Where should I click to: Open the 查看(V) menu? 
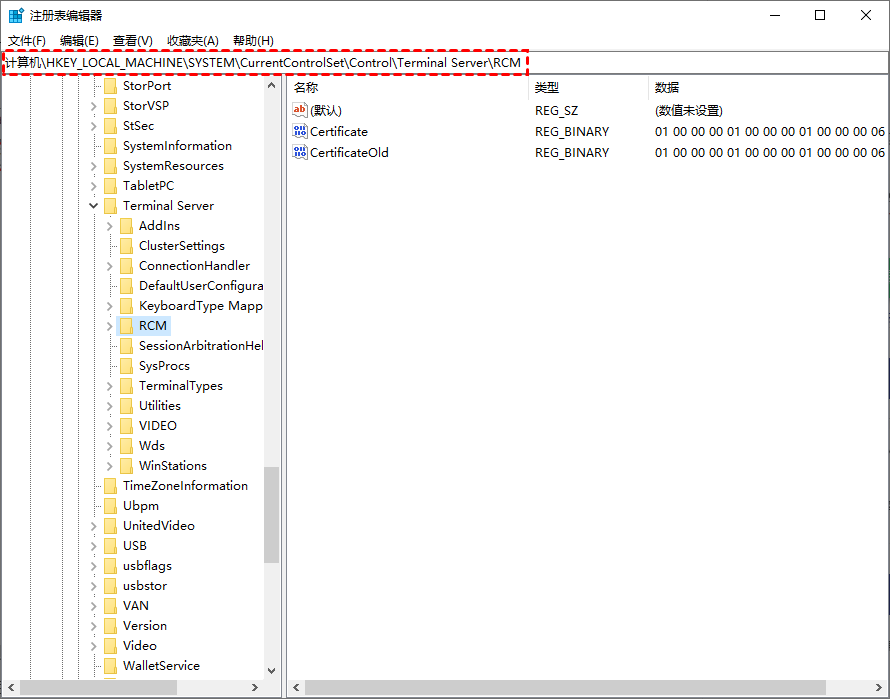coord(133,41)
